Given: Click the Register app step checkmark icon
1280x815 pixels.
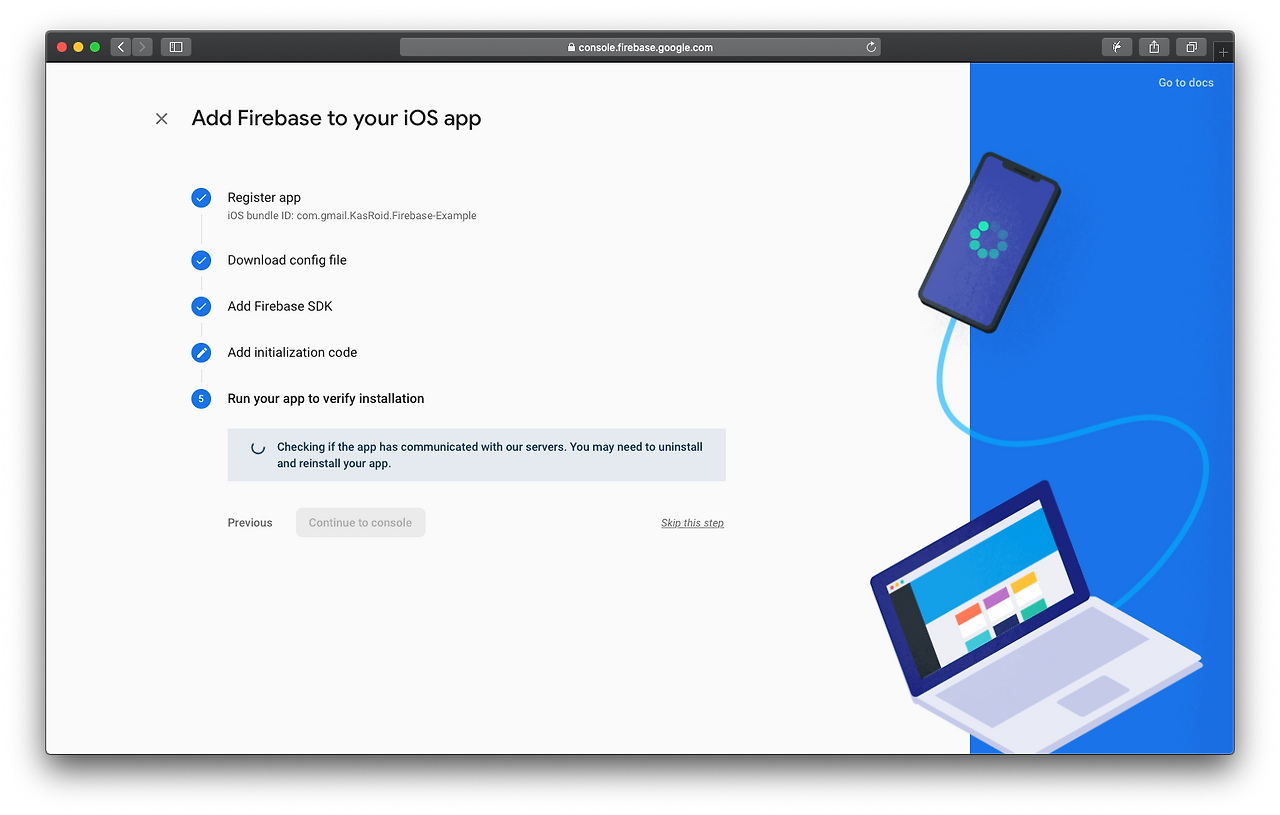Looking at the screenshot, I should click(x=201, y=198).
